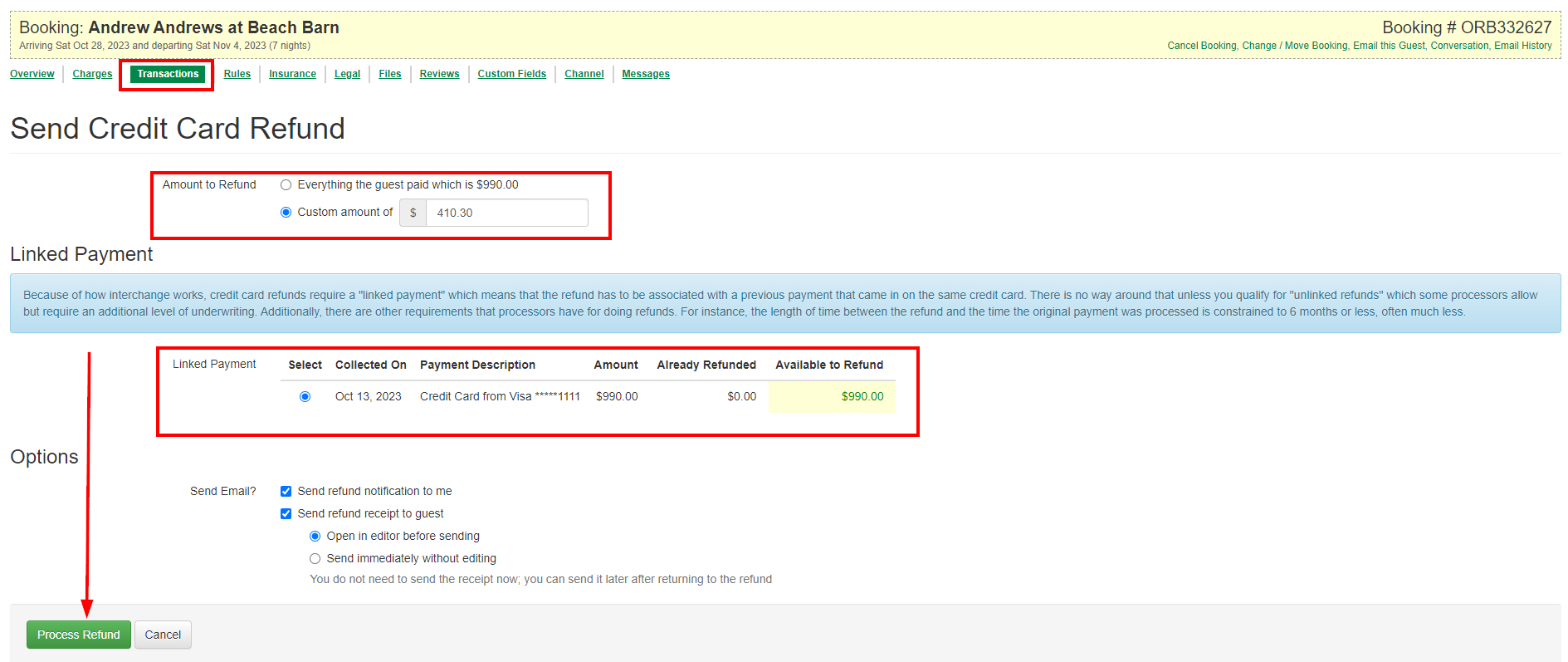Choose 'Open in editor before sending'
The height and width of the screenshot is (662, 1568).
point(315,537)
